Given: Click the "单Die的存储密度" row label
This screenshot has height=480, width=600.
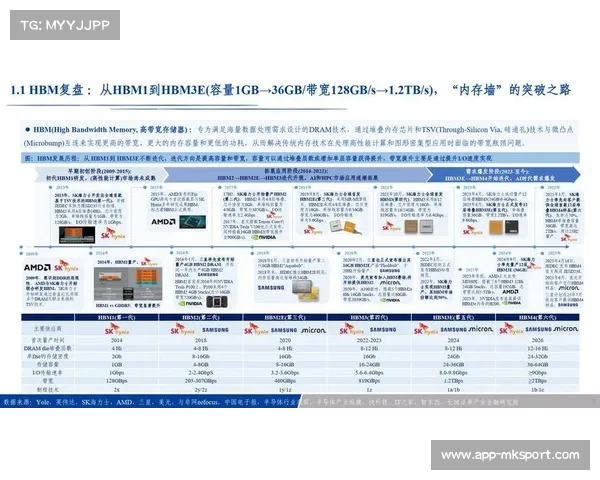Looking at the screenshot, I should 47,356.
